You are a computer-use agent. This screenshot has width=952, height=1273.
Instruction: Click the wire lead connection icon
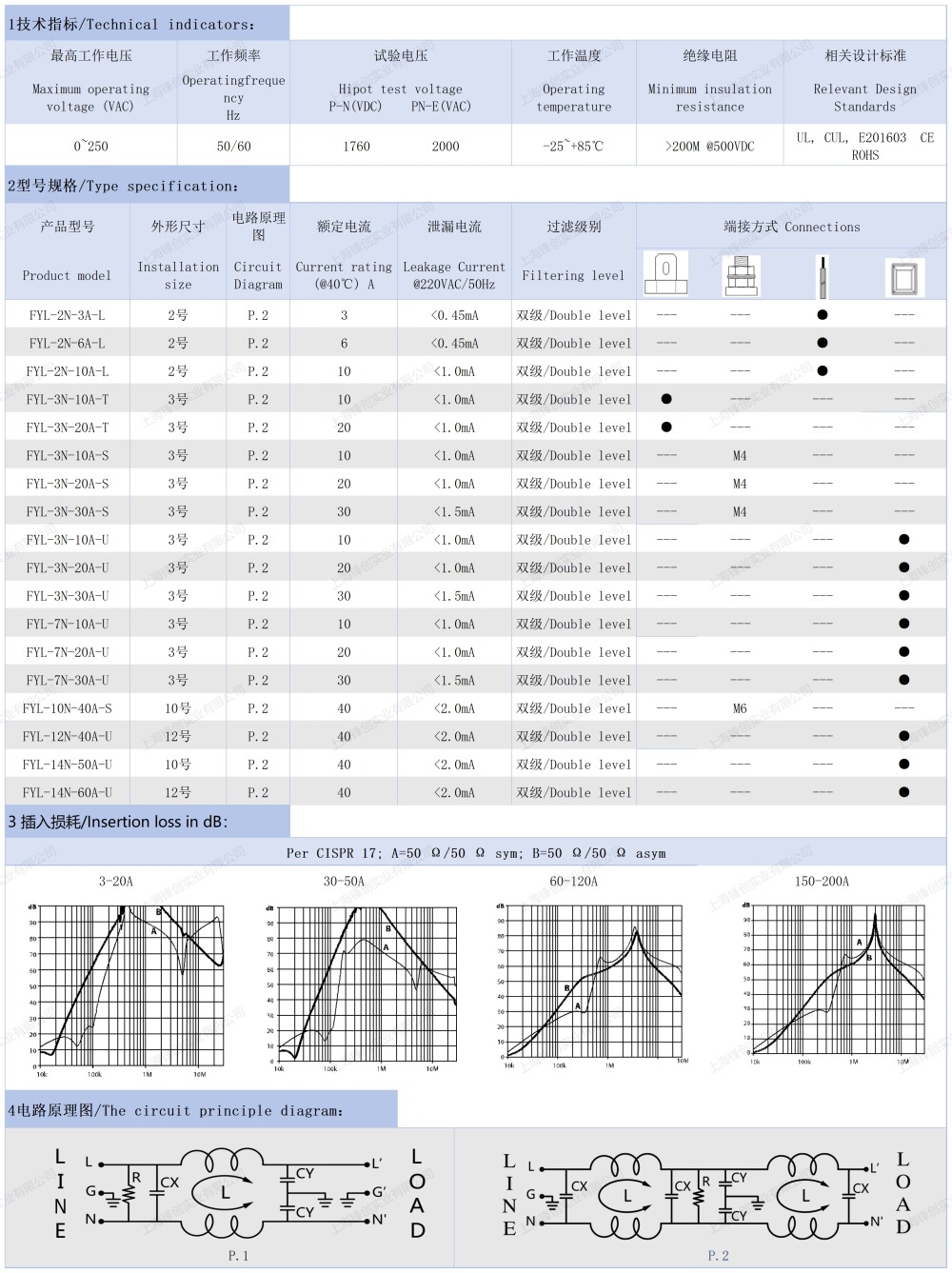tap(823, 276)
